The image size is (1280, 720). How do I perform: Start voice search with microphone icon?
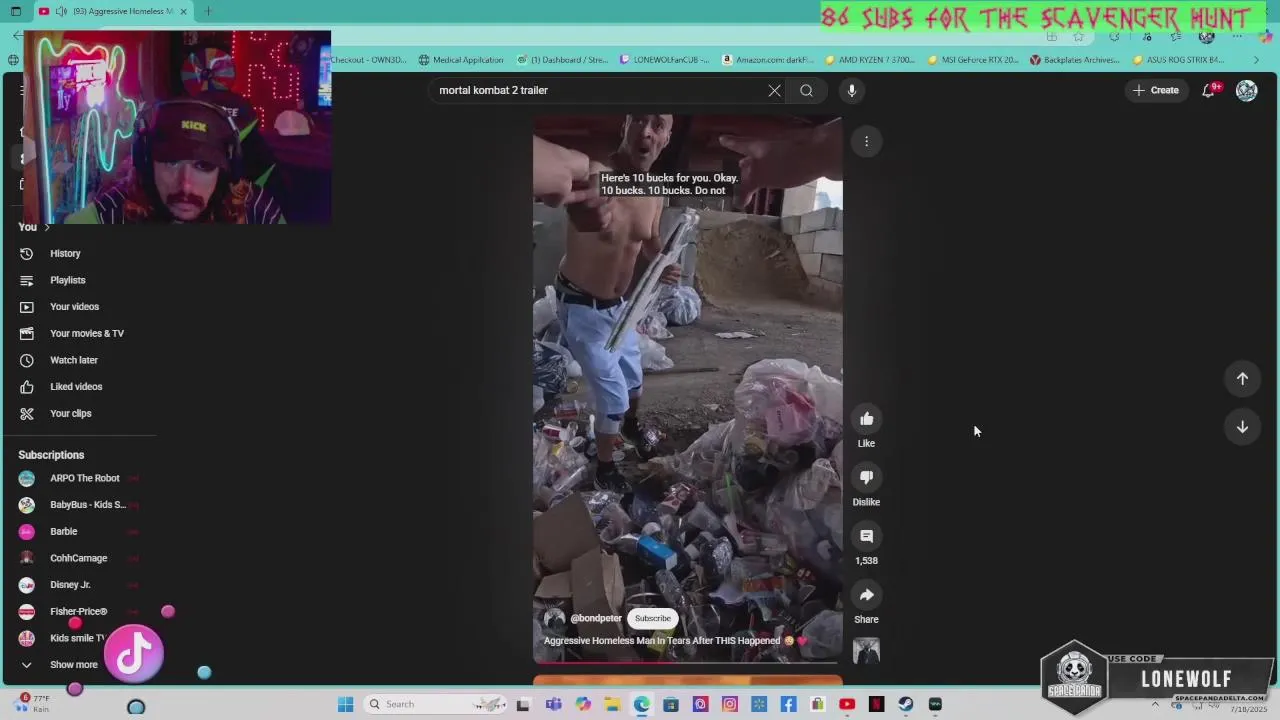coord(852,90)
